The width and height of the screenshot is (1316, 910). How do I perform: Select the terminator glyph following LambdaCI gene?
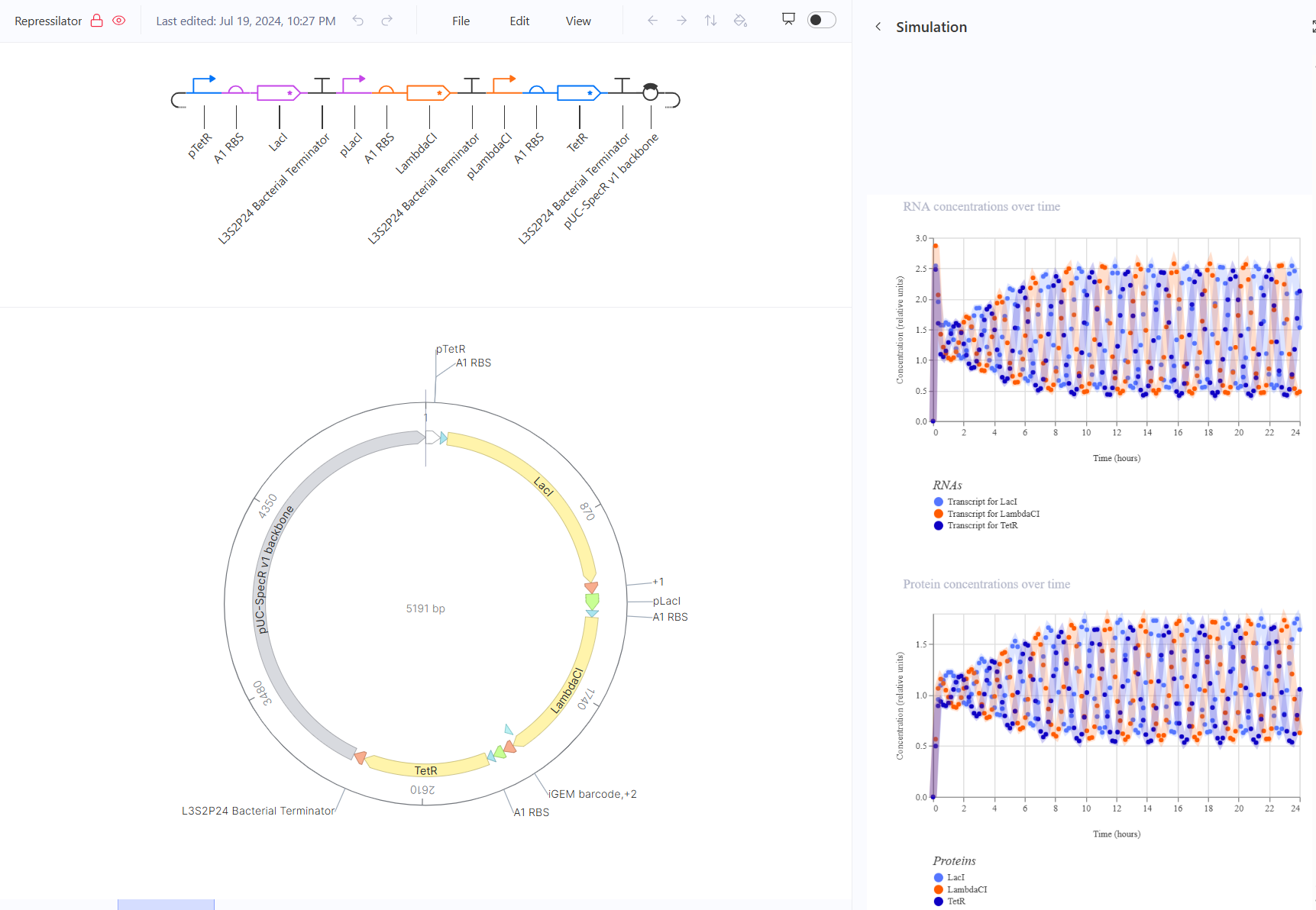(472, 85)
